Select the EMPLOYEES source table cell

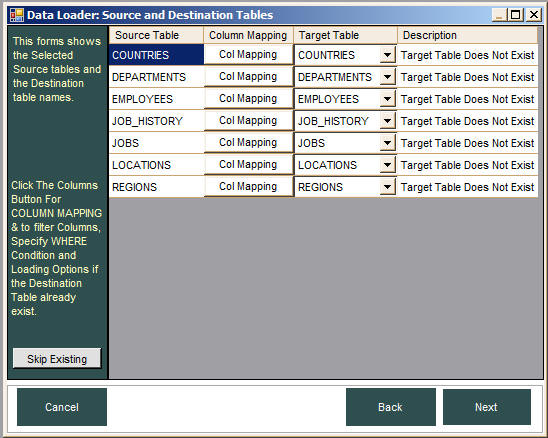(x=156, y=99)
